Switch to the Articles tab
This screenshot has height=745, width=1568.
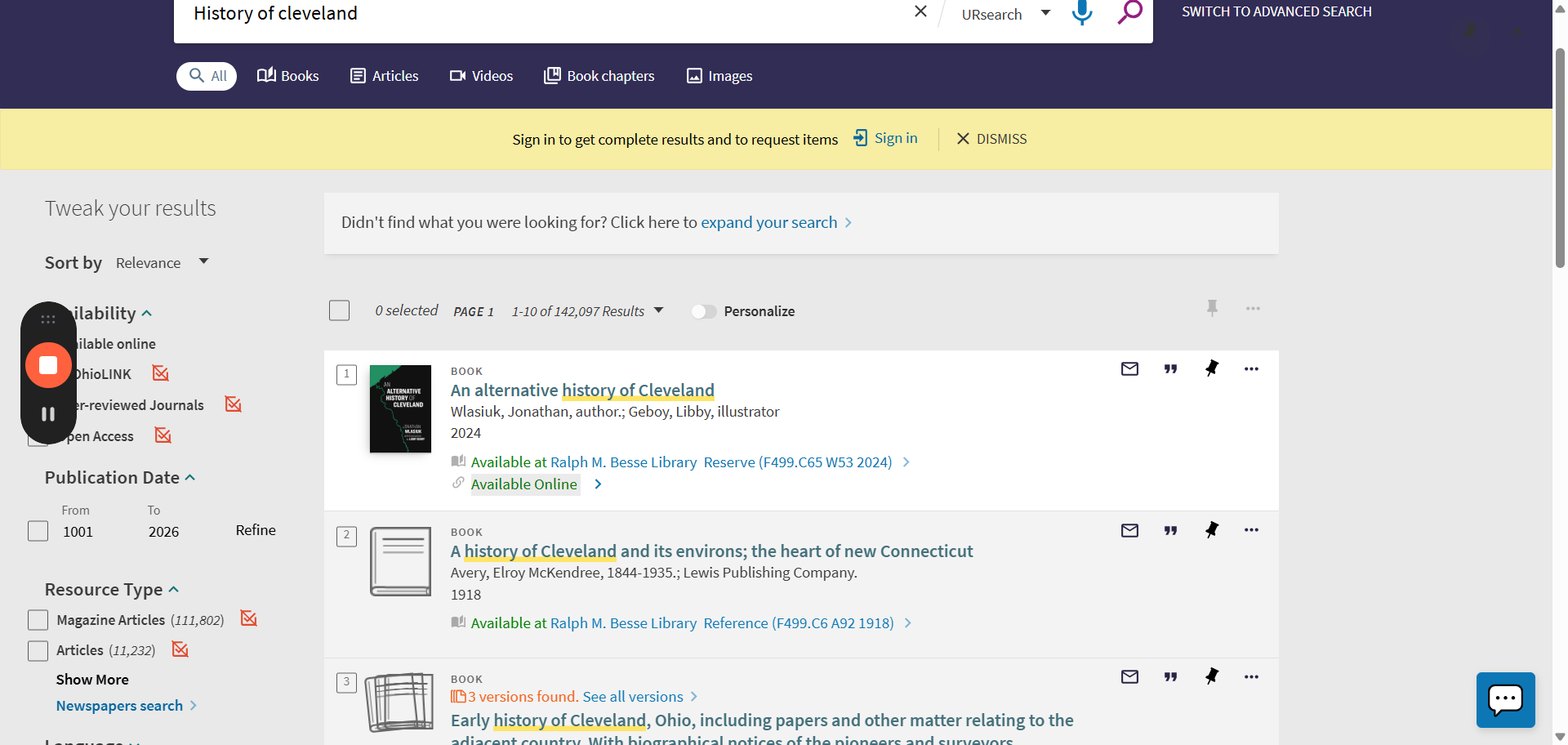click(385, 76)
